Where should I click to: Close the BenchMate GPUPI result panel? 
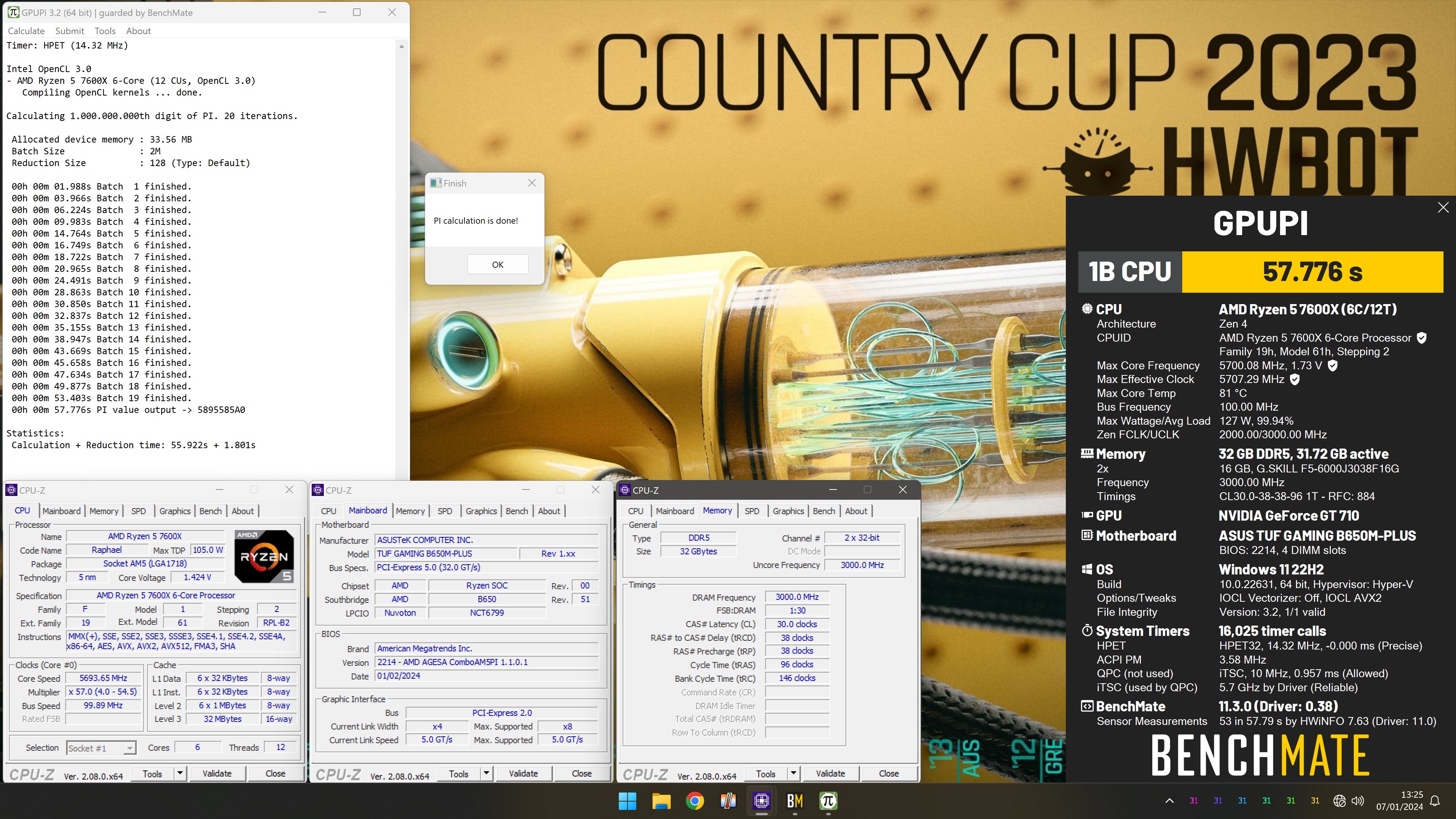tap(1443, 207)
